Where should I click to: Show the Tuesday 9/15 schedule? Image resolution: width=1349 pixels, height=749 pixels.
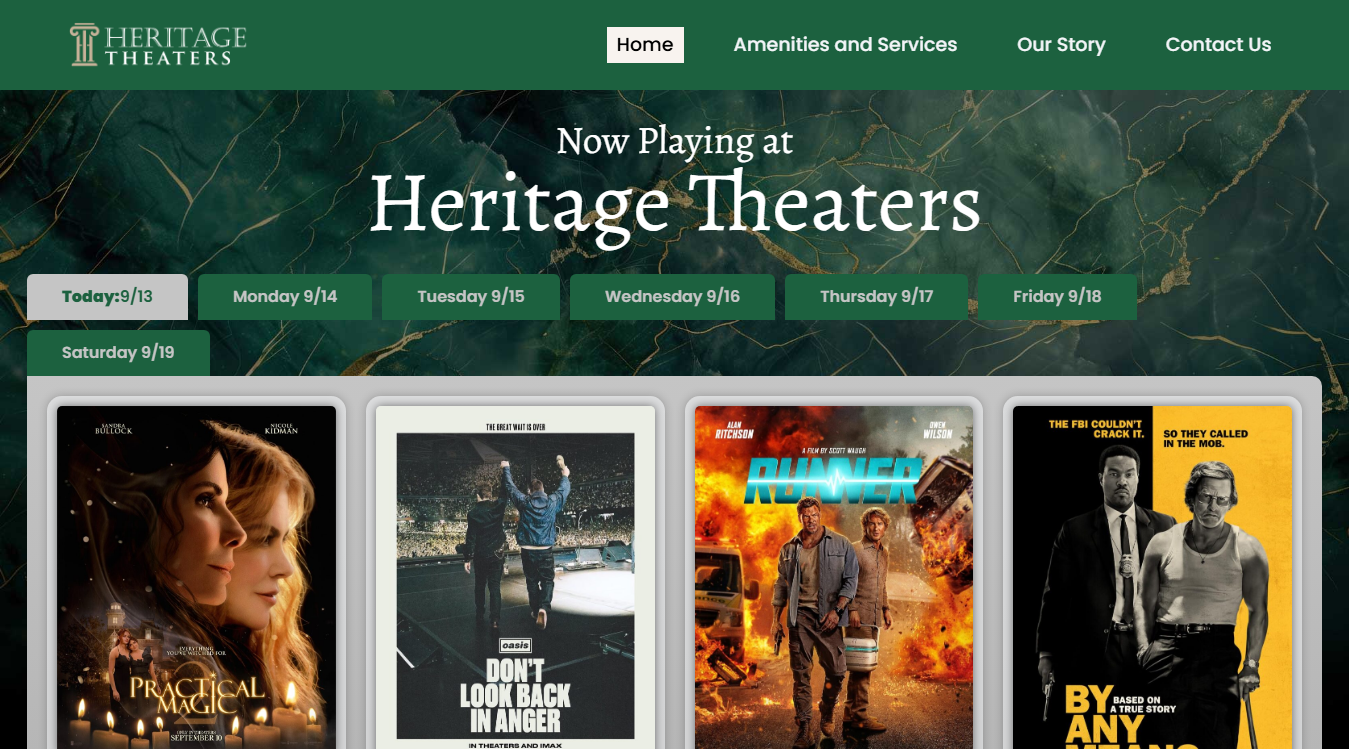[x=471, y=297]
